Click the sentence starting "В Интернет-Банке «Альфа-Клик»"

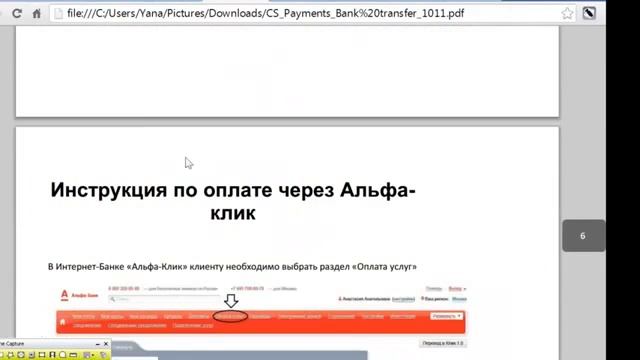(x=232, y=267)
